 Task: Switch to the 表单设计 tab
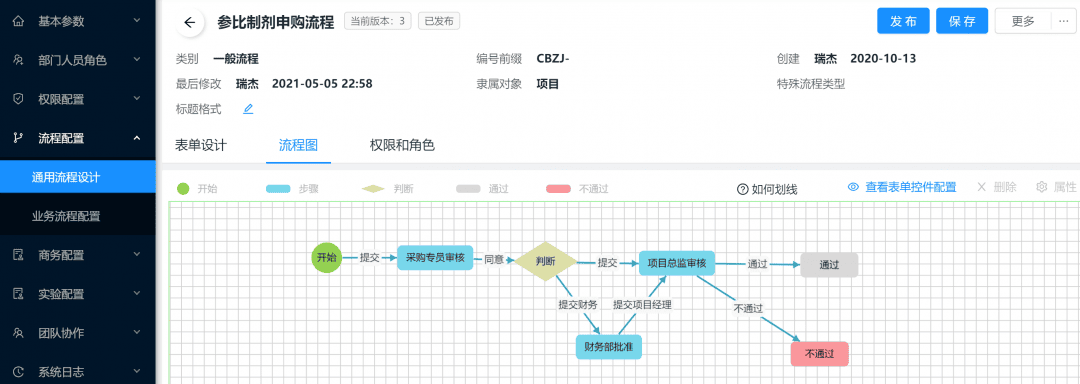(x=201, y=146)
